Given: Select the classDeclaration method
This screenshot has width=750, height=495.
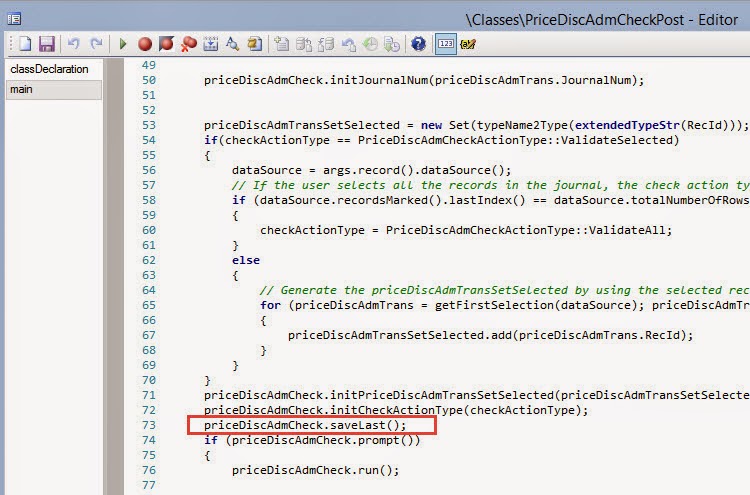Looking at the screenshot, I should [x=49, y=69].
